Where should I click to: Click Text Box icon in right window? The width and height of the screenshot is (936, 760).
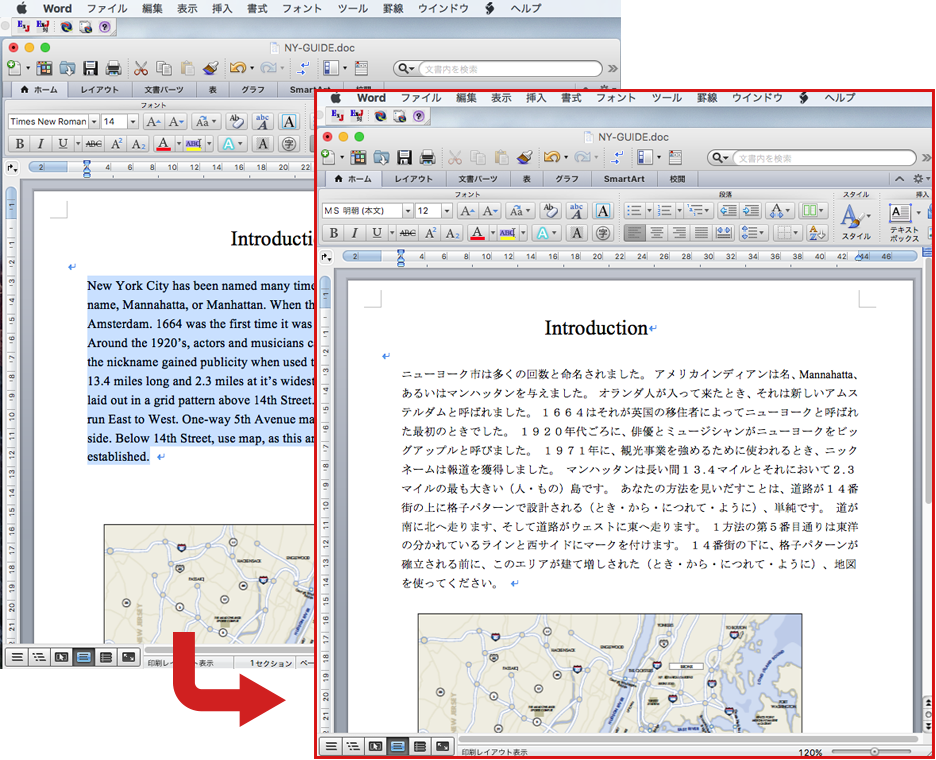900,213
